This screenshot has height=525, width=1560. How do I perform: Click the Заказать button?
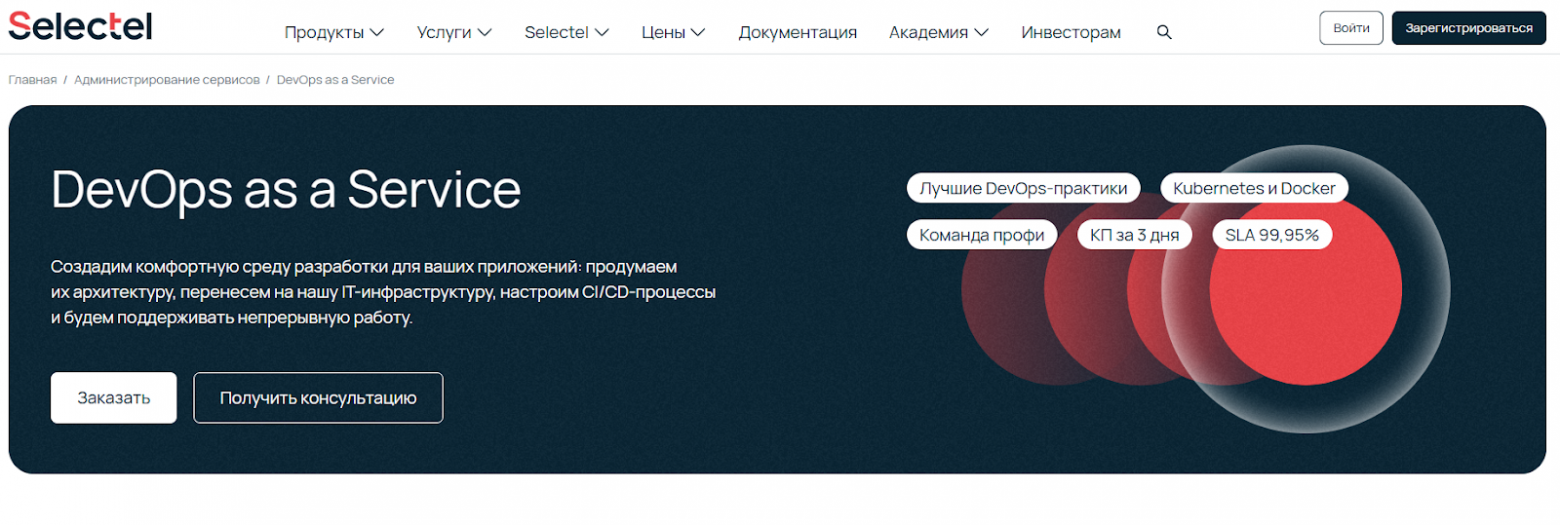click(x=114, y=398)
